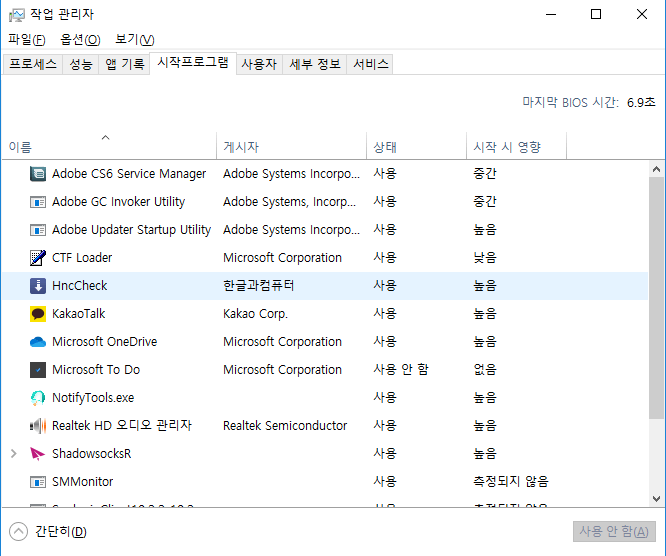Click the Kakao Corp. publisher cell
This screenshot has height=556, width=666.
255,314
